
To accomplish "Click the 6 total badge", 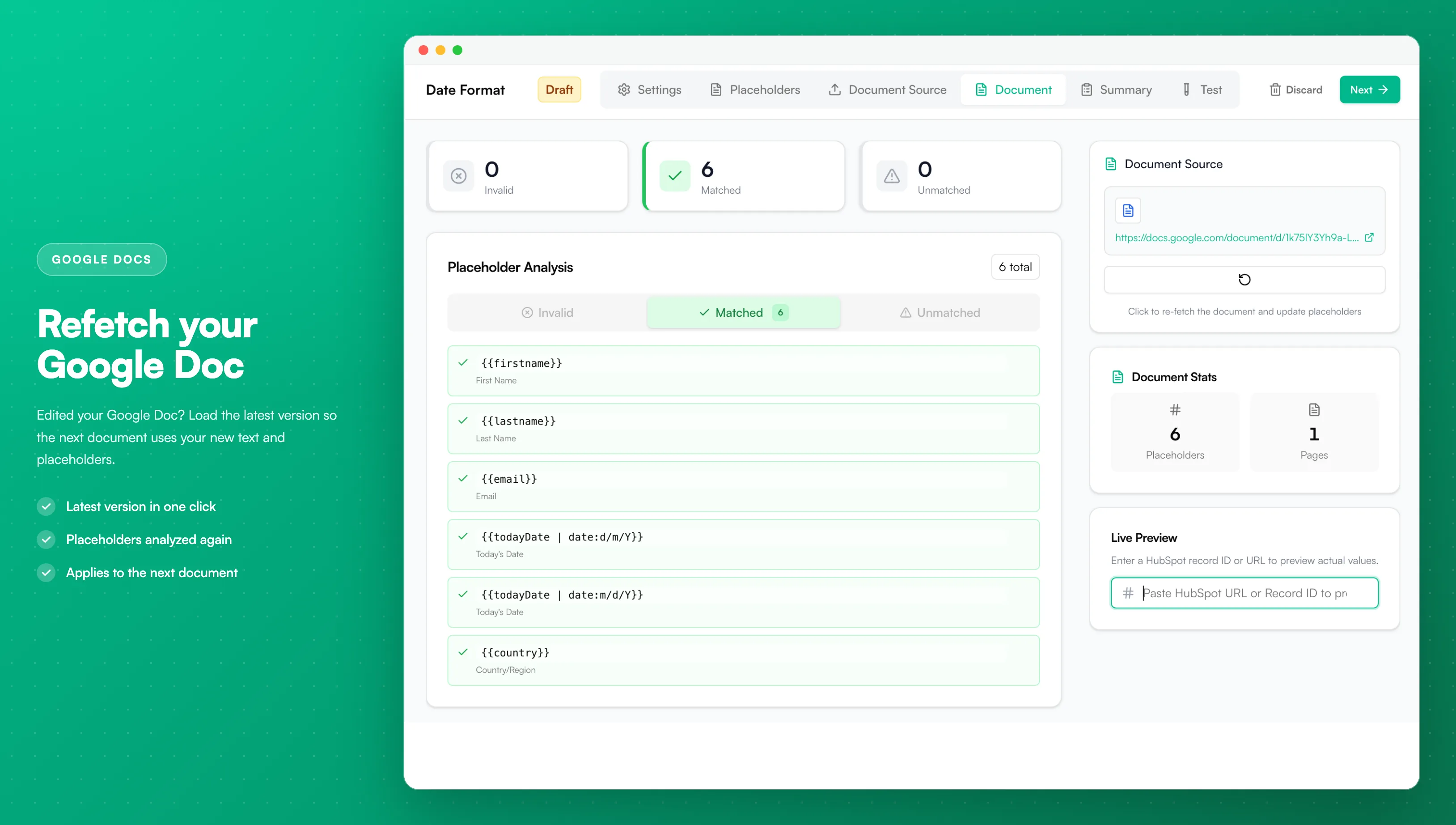I will [1015, 267].
